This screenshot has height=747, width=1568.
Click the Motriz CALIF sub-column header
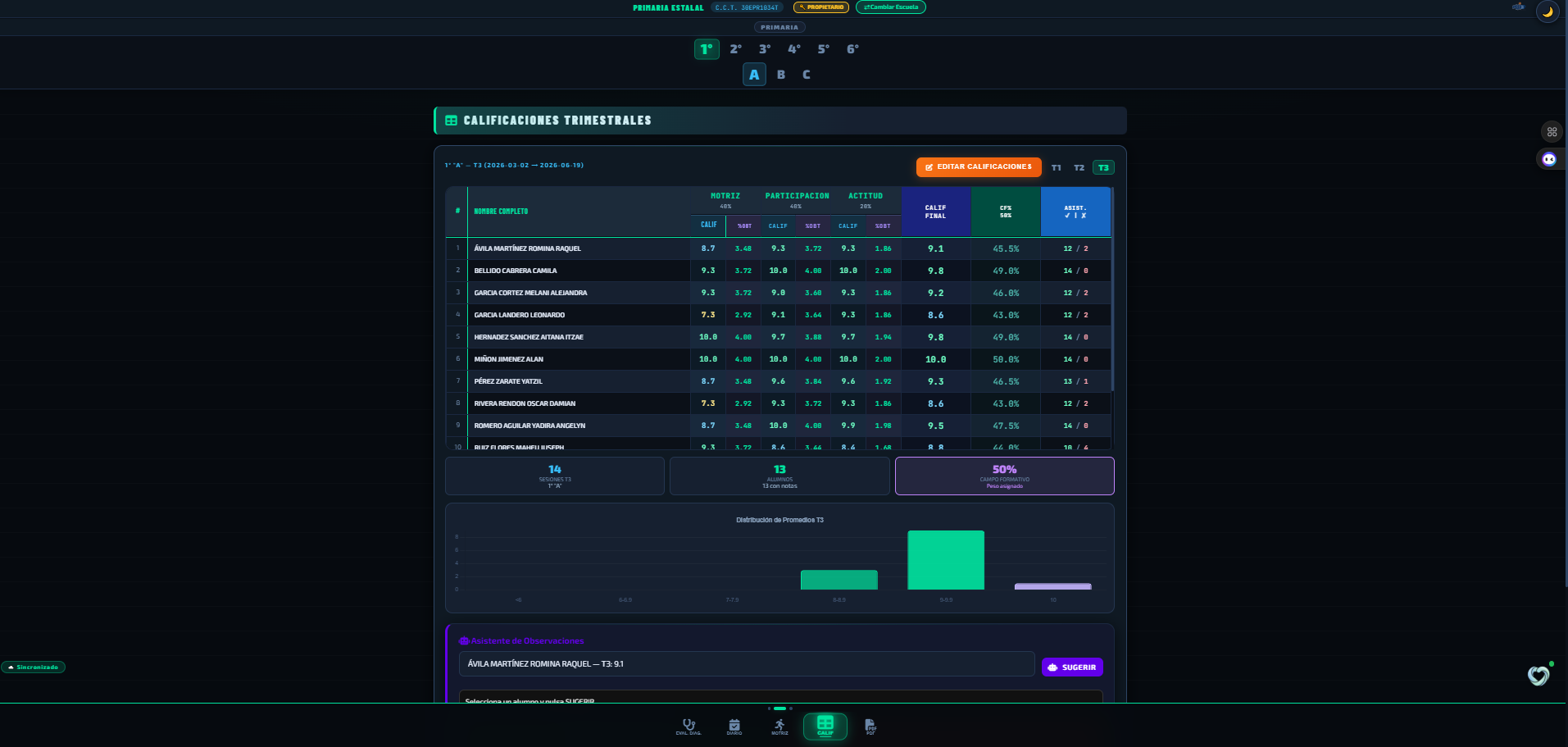tap(708, 225)
